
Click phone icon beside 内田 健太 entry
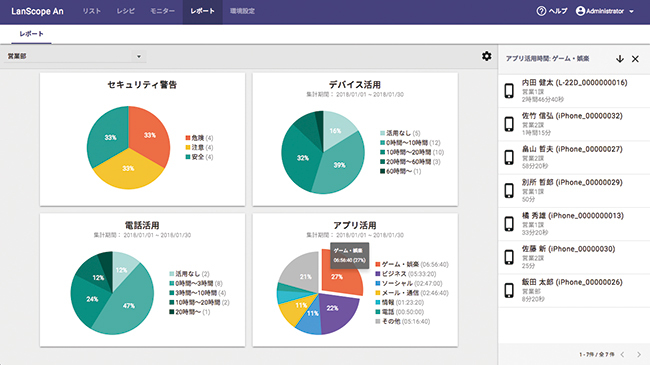[509, 91]
